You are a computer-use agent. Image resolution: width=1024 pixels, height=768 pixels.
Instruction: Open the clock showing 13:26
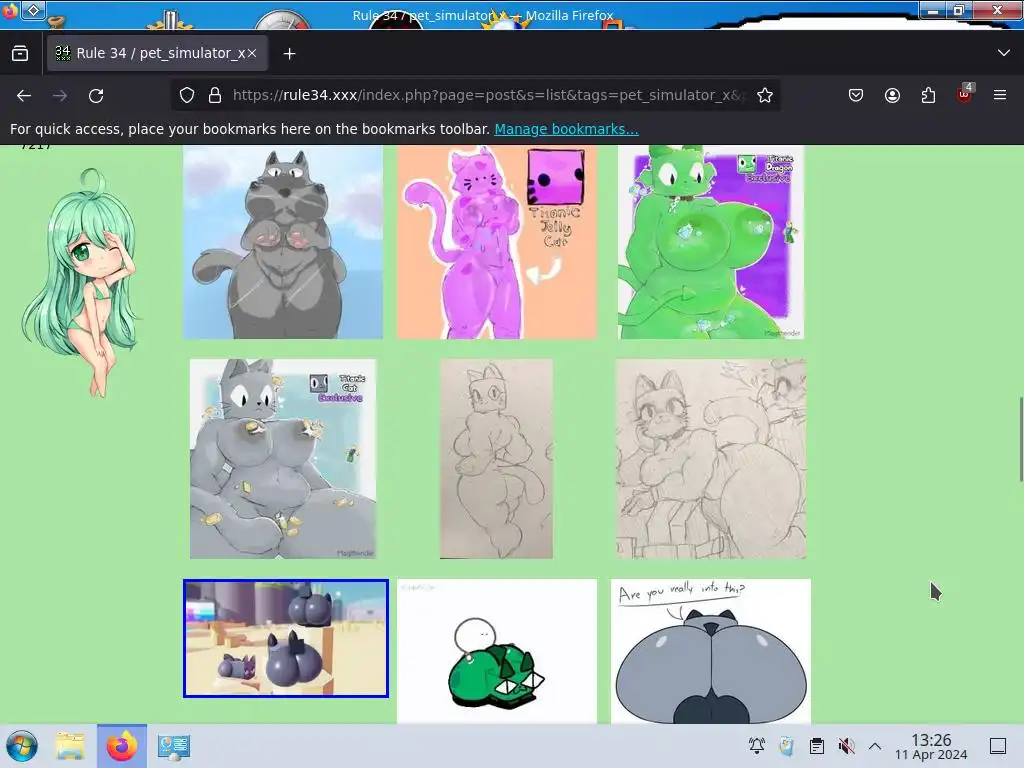tap(931, 746)
